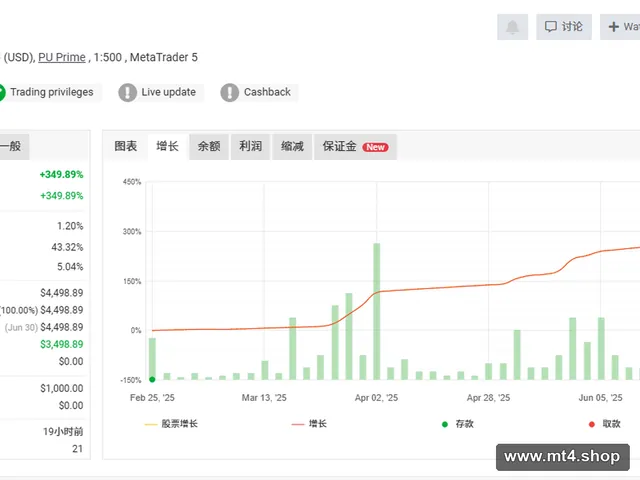Image resolution: width=640 pixels, height=480 pixels.
Task: Click the Apr 28, '25 axis label
Action: 489,398
